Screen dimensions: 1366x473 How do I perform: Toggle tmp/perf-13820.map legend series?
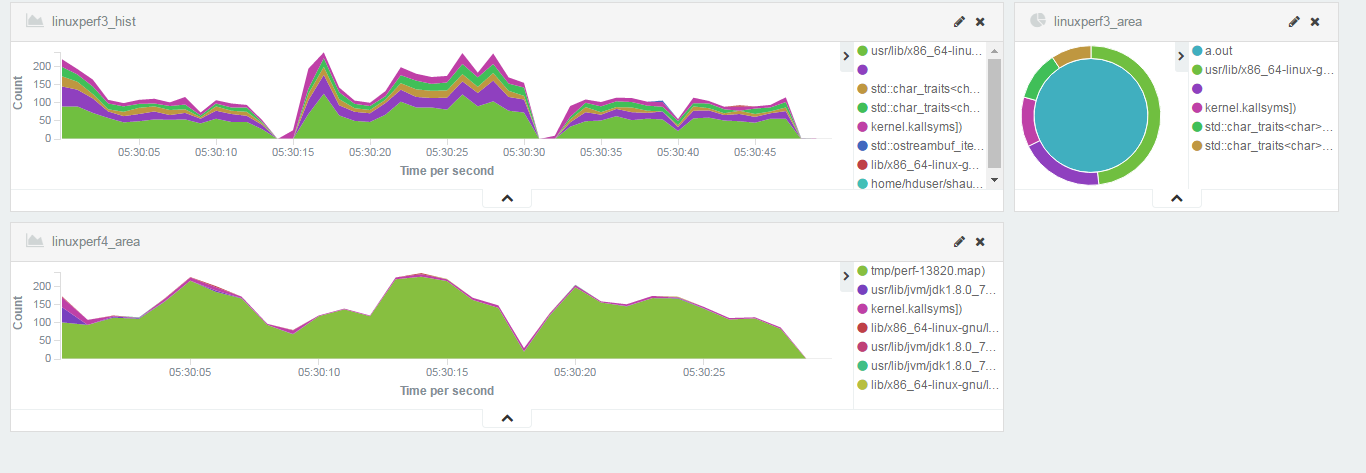pos(929,271)
